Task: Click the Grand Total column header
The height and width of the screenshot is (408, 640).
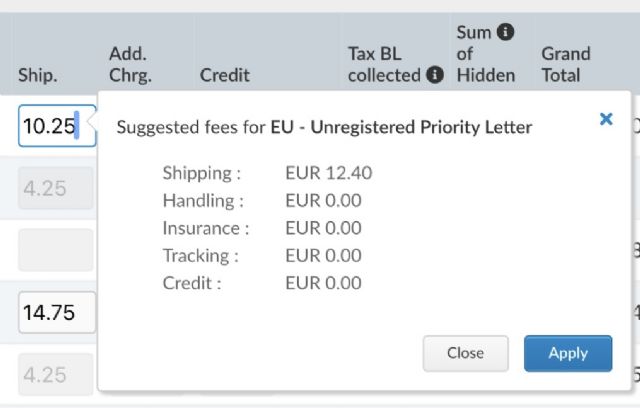Action: tap(566, 64)
